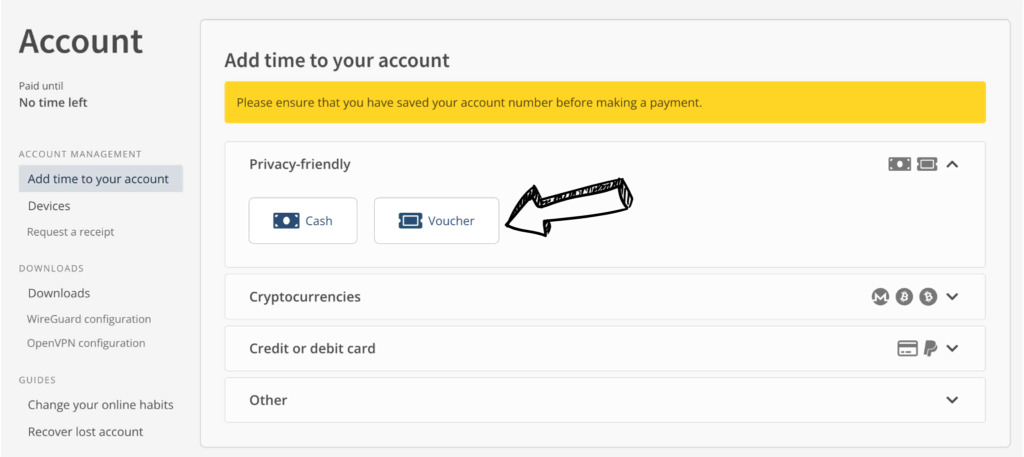This screenshot has width=1024, height=457.
Task: Click the Monero icon in Cryptocurrencies row
Action: tap(881, 297)
